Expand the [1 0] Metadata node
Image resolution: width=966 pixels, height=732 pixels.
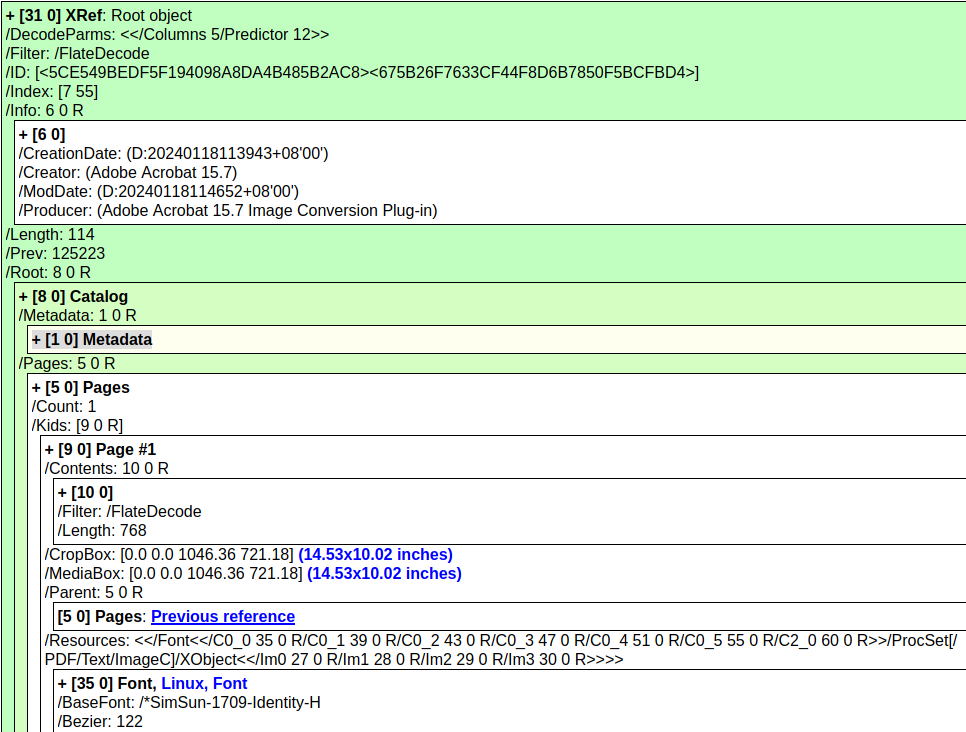(x=36, y=340)
